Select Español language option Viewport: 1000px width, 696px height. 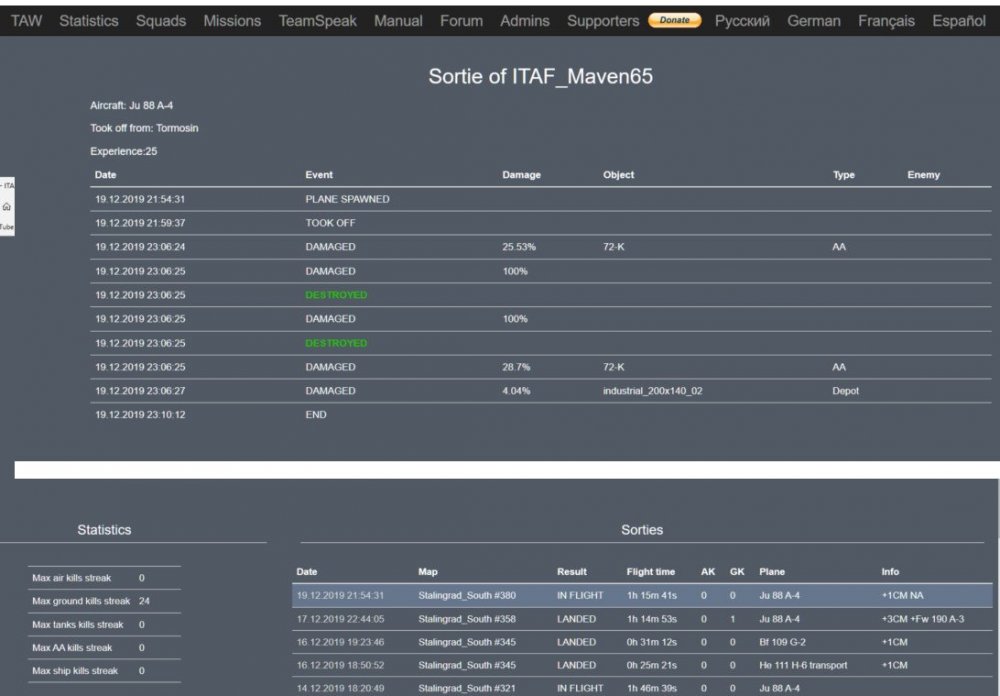click(x=958, y=21)
